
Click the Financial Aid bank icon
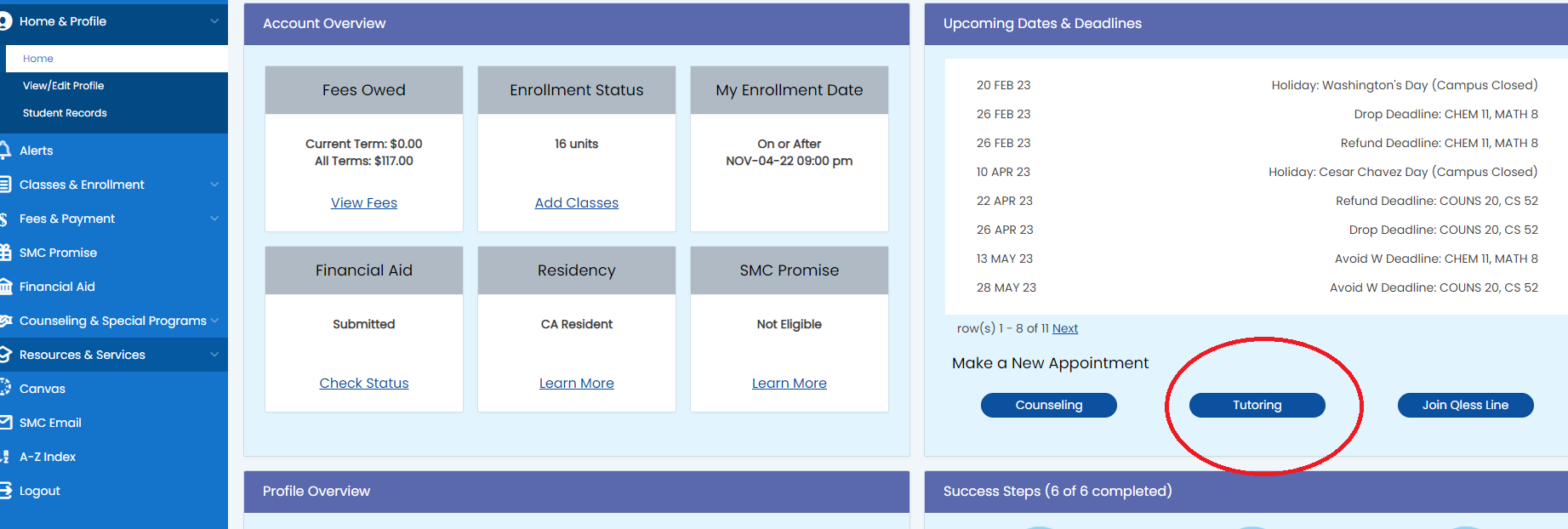click(5, 287)
